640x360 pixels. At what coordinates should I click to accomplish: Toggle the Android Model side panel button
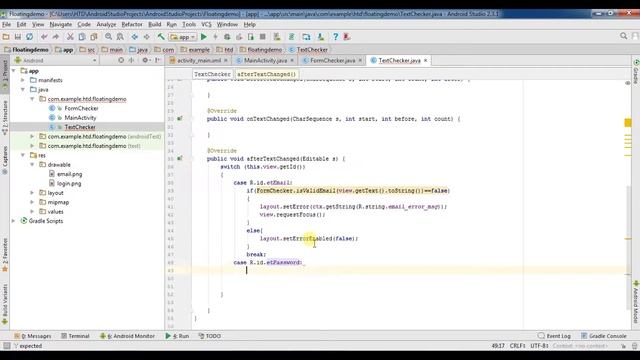636,302
